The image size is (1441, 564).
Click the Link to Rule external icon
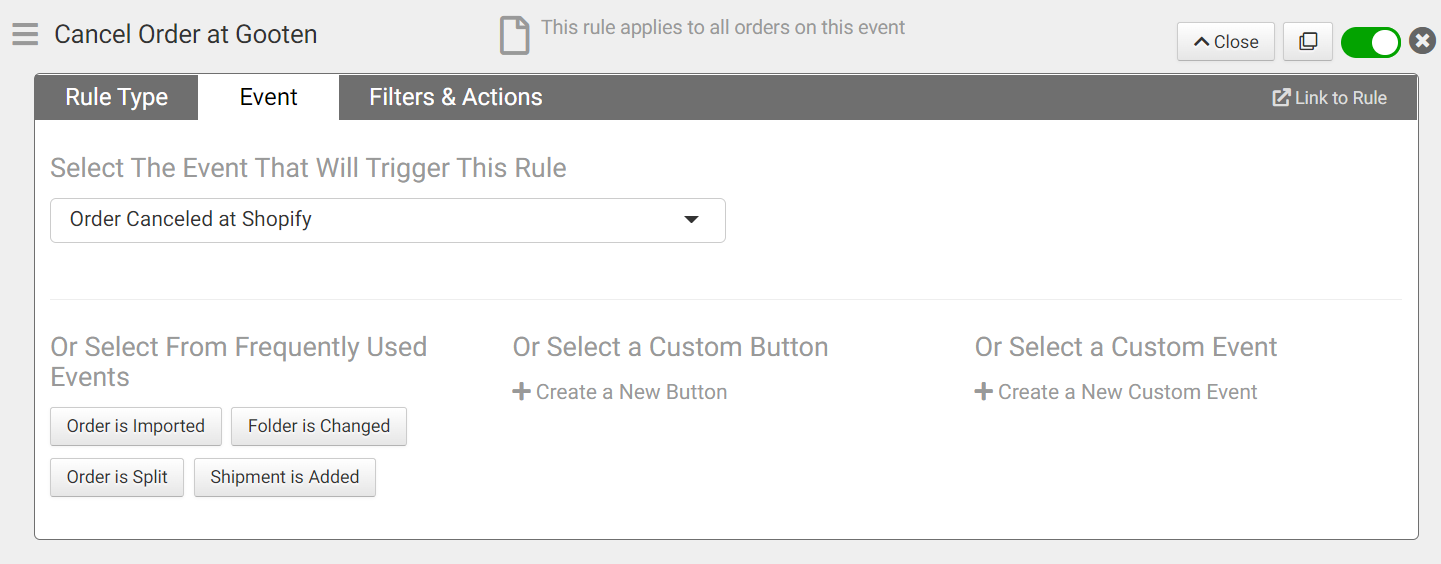(x=1280, y=98)
